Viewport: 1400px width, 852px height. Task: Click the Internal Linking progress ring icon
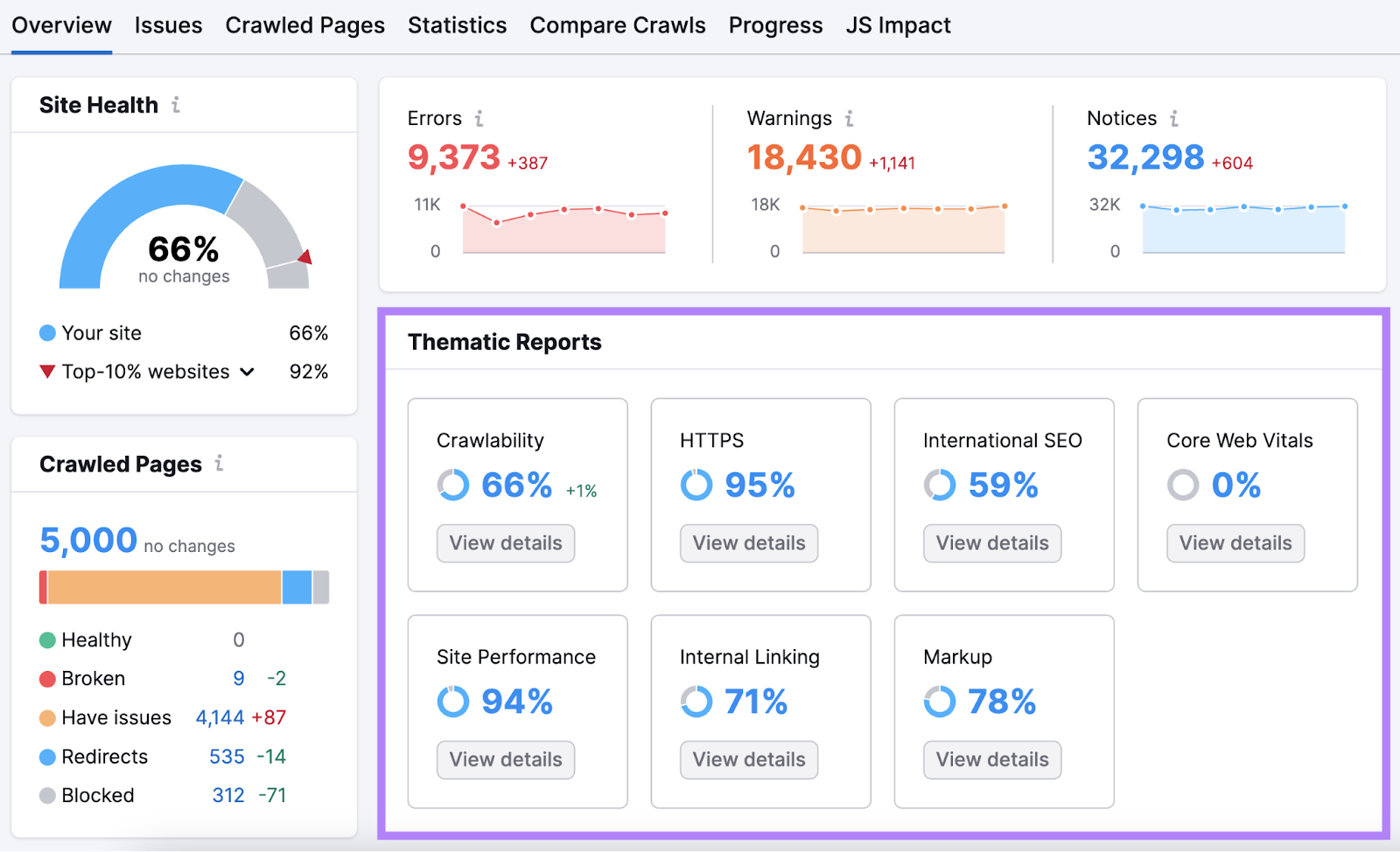click(x=696, y=702)
